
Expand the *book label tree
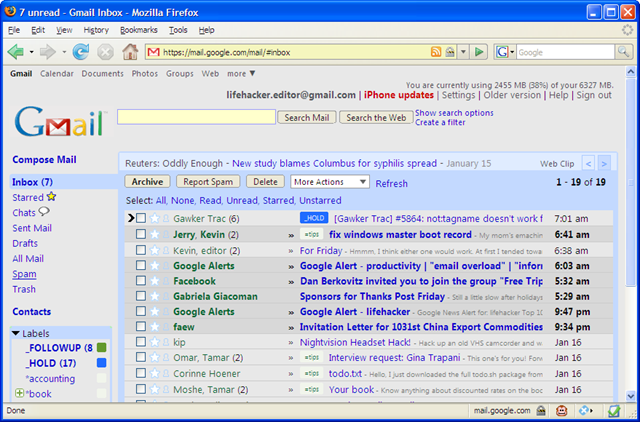(x=19, y=393)
